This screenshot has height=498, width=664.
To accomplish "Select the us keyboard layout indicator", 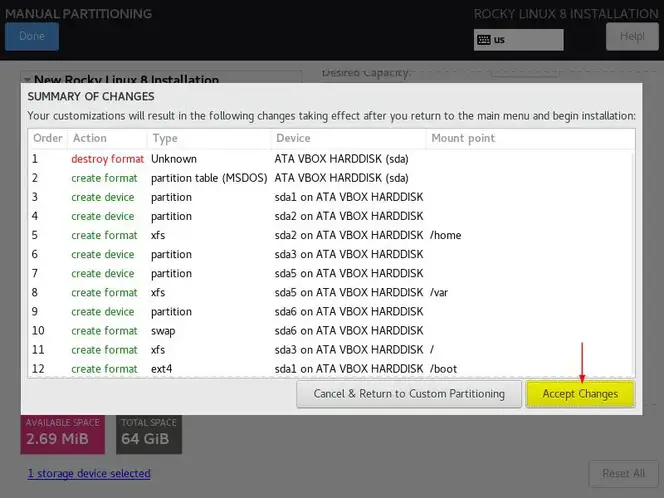I will 518,40.
